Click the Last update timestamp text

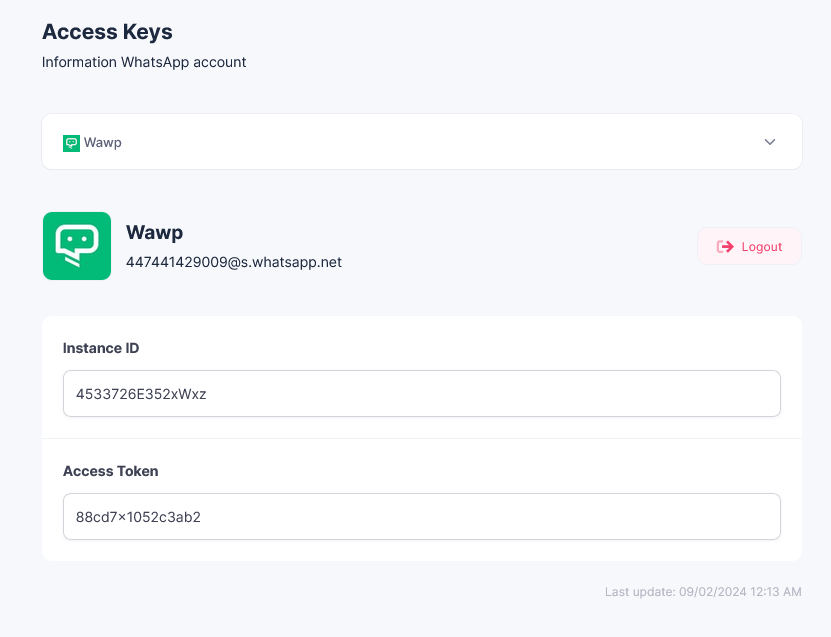703,592
